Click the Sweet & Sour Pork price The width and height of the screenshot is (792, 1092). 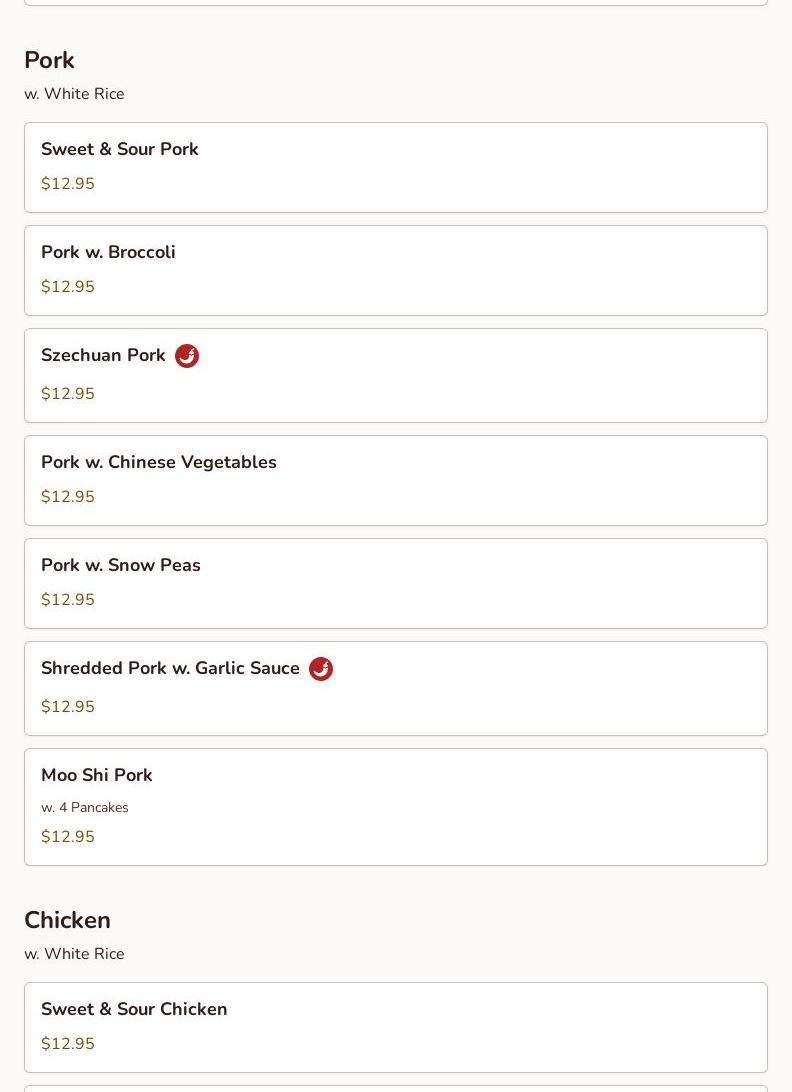[68, 184]
